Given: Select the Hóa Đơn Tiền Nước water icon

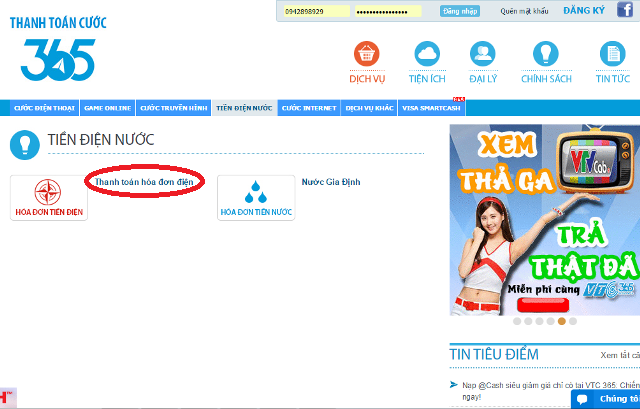Looking at the screenshot, I should tap(256, 197).
